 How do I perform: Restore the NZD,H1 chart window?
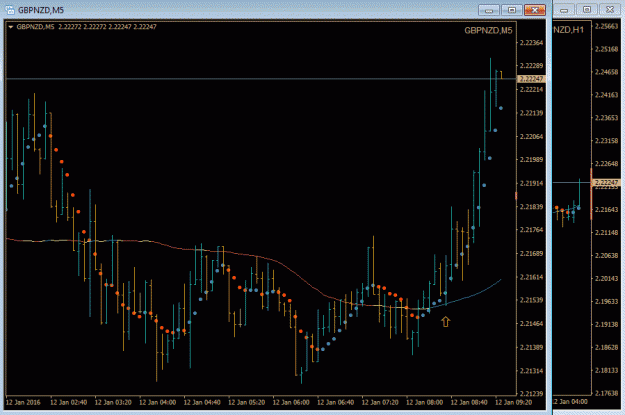[x=587, y=10]
